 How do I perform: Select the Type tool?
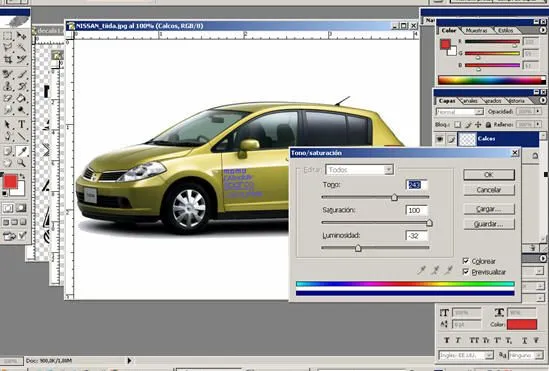(21, 125)
